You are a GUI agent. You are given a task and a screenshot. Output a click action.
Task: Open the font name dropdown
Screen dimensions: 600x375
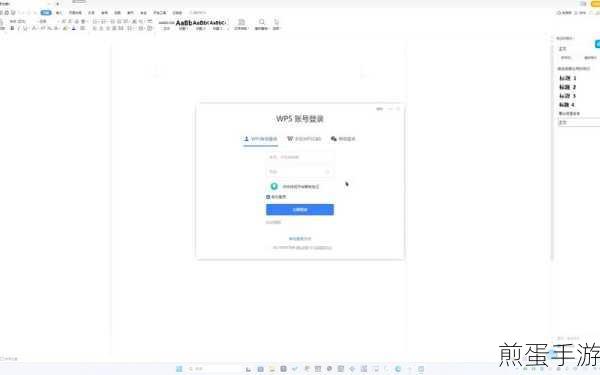pyautogui.click(x=23, y=21)
